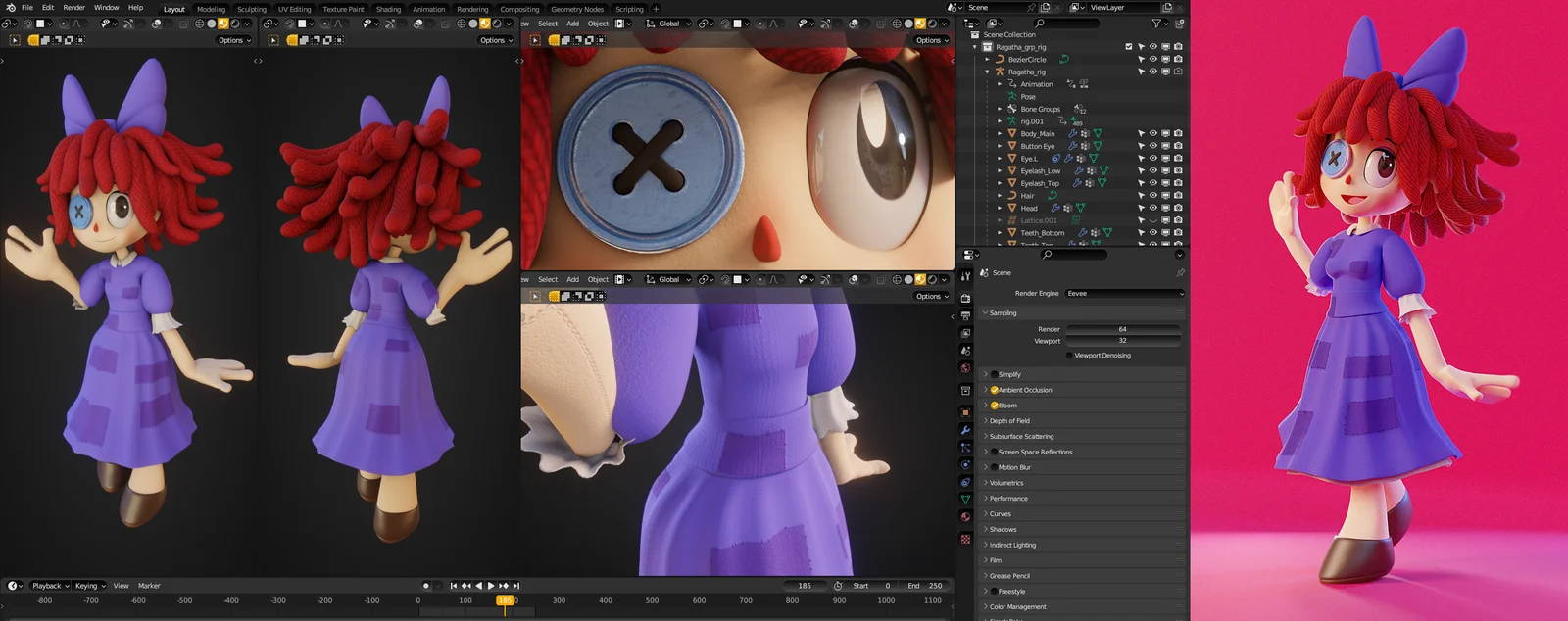
Task: Open the Output properties printer tab
Action: (x=965, y=315)
